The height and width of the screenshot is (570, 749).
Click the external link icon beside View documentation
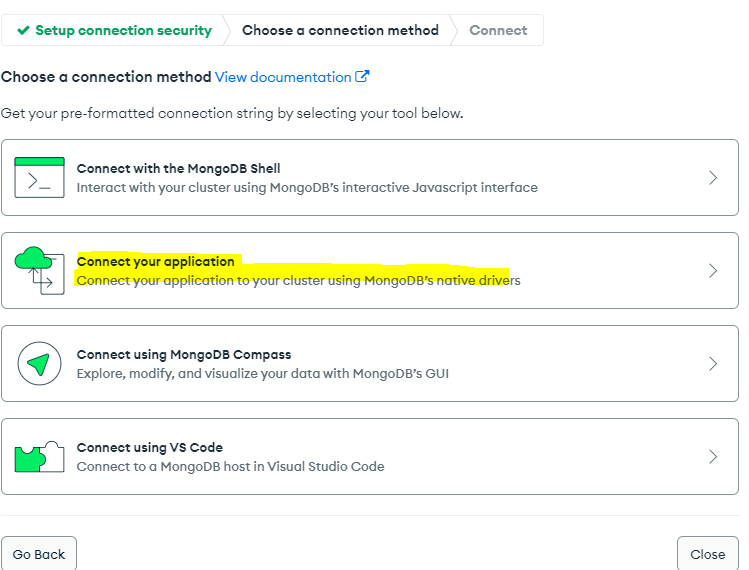click(362, 77)
